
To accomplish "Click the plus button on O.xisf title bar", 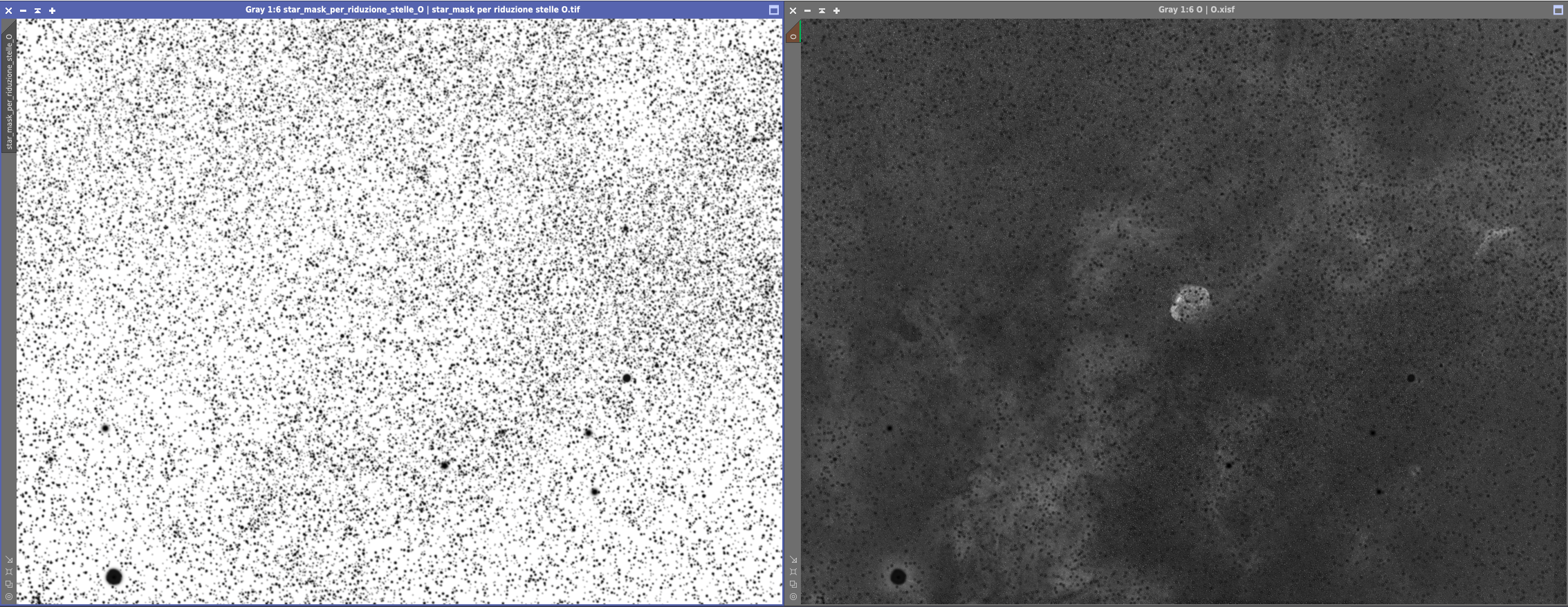I will point(836,10).
